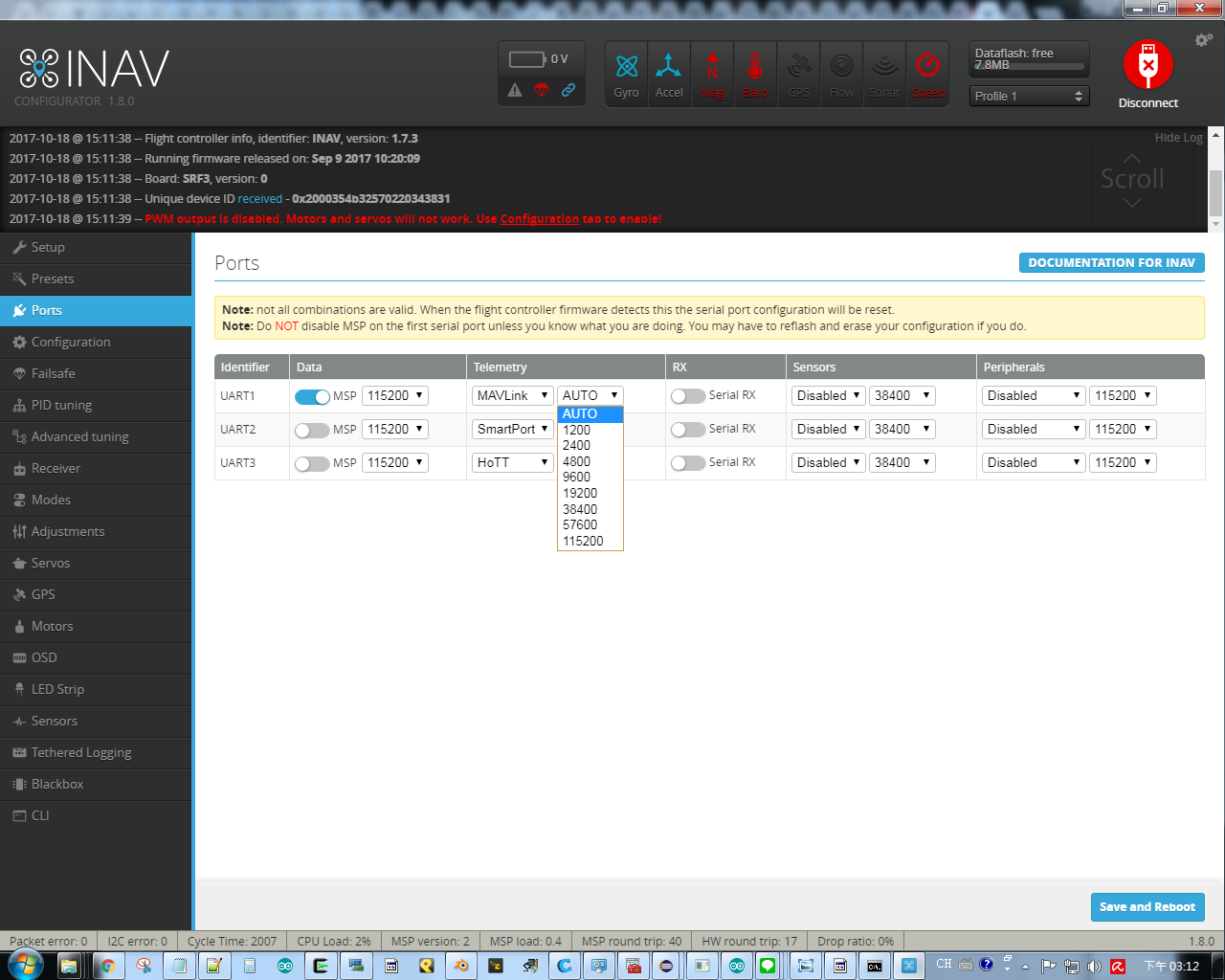Open Documentation for INAV
This screenshot has height=980, width=1225.
pos(1111,262)
